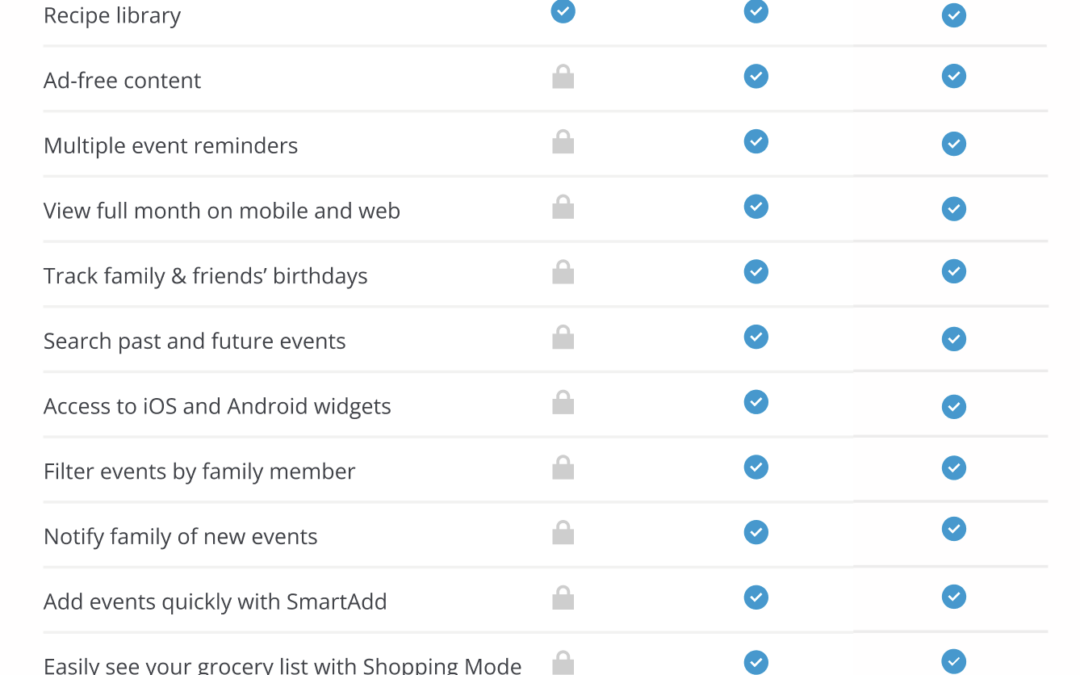Click middle-column checkmark for Ad-free content
1080x675 pixels.
point(756,76)
